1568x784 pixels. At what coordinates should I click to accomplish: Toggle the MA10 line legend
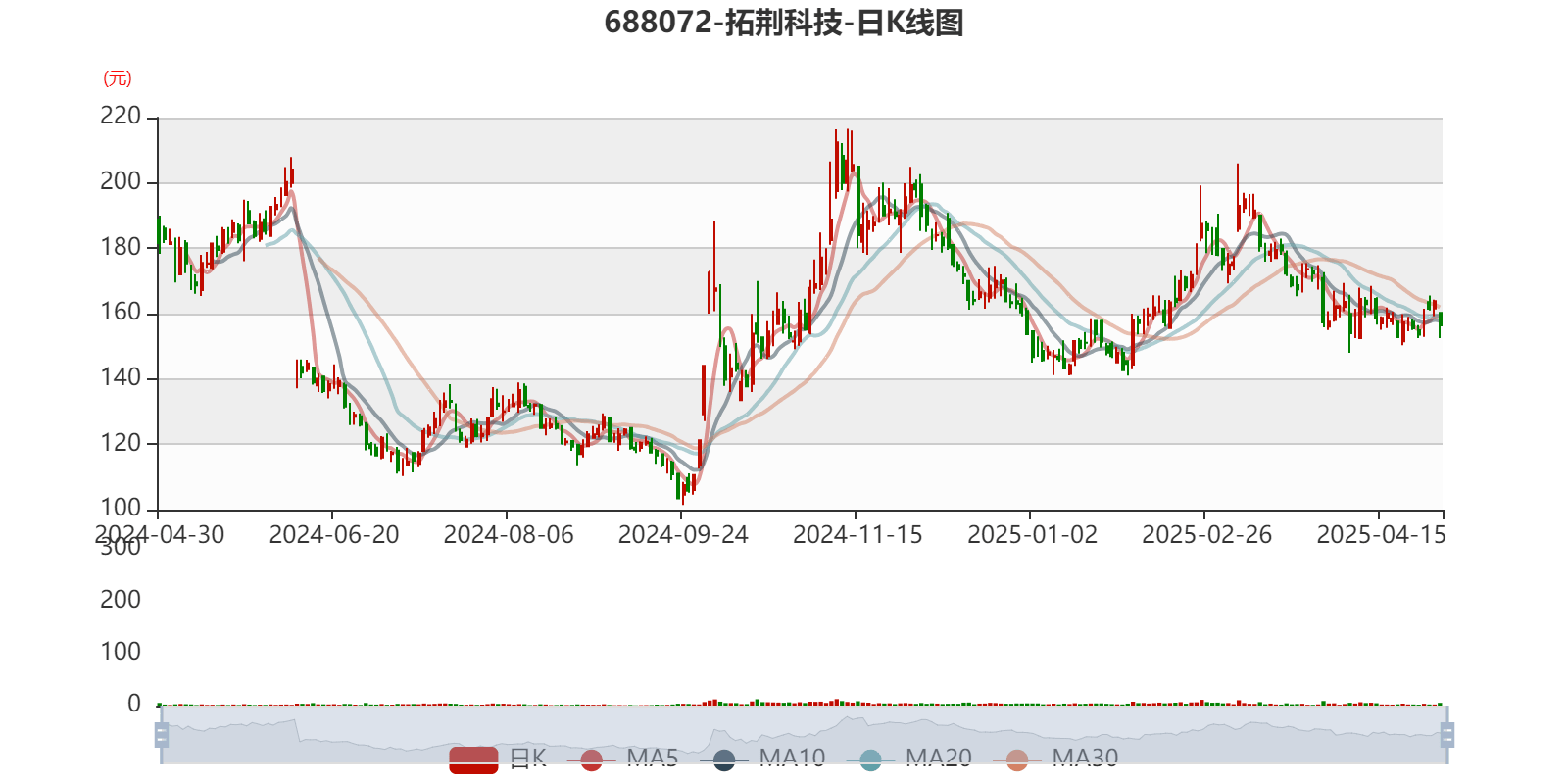pos(762,759)
